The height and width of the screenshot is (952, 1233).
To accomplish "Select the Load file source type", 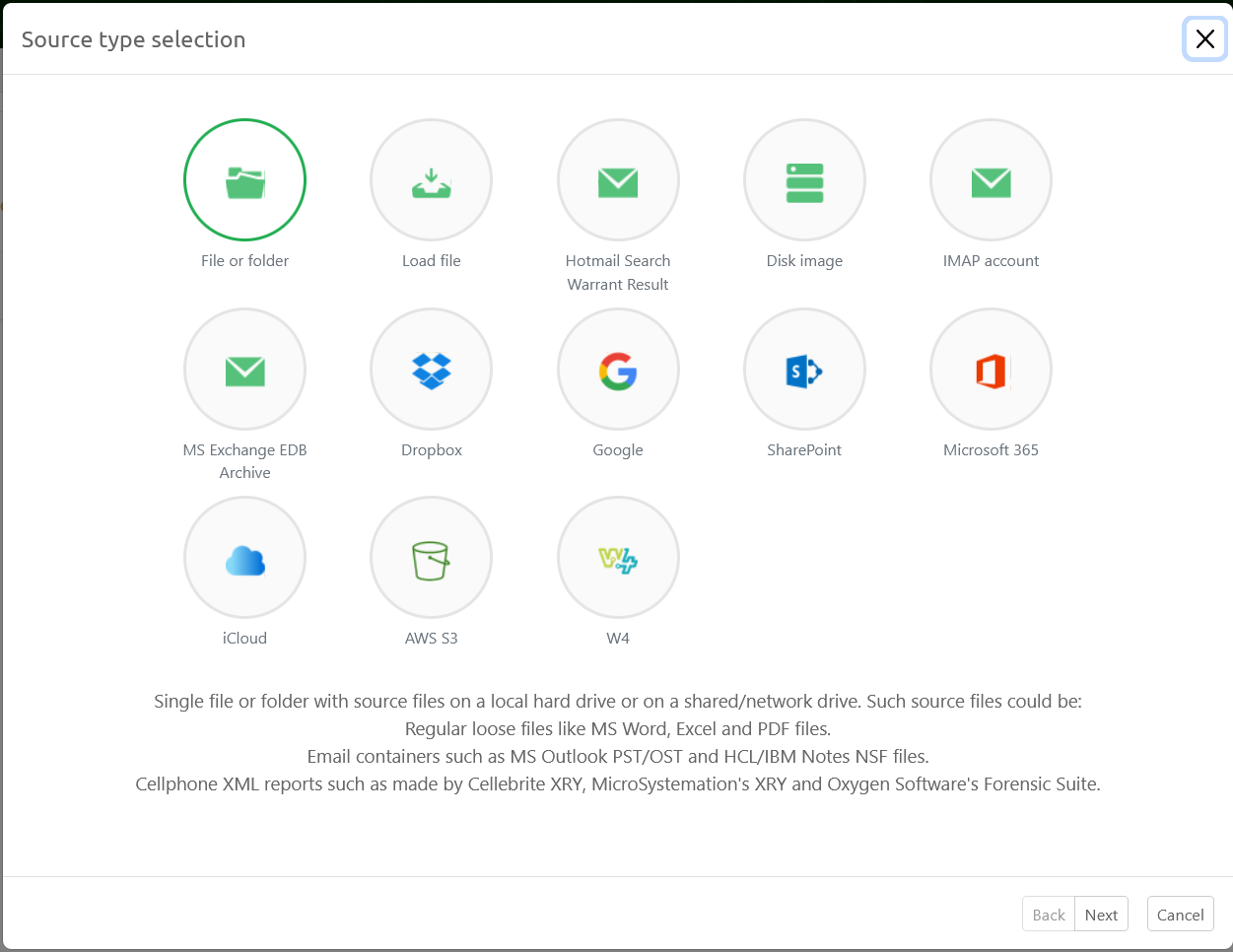I will (431, 180).
